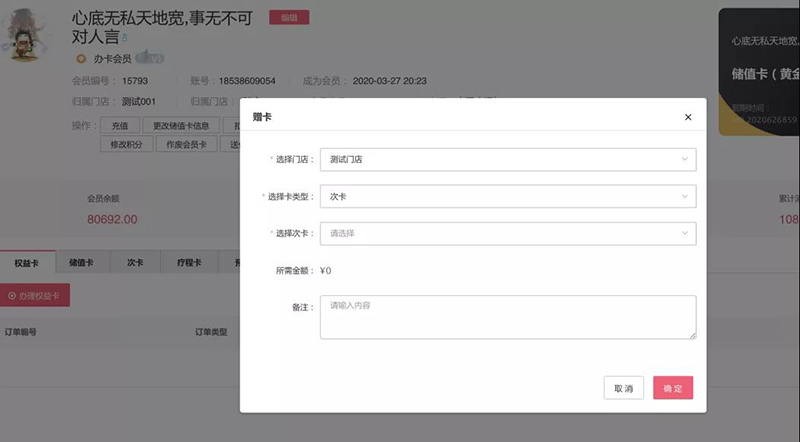Click into the 备注 text area
Image resolution: width=800 pixels, height=442 pixels.
(x=507, y=317)
